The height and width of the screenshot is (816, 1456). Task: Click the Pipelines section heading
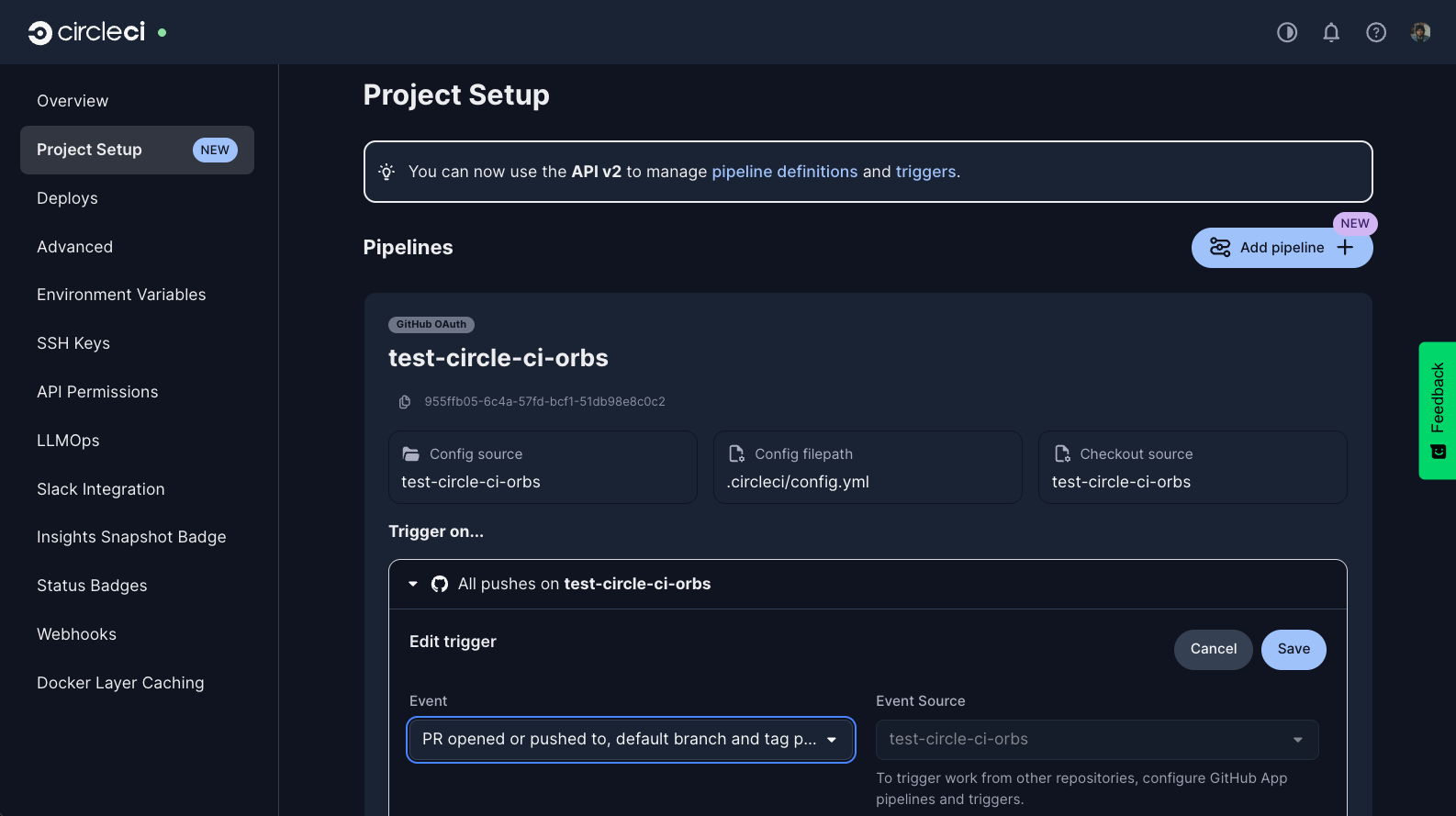(408, 248)
